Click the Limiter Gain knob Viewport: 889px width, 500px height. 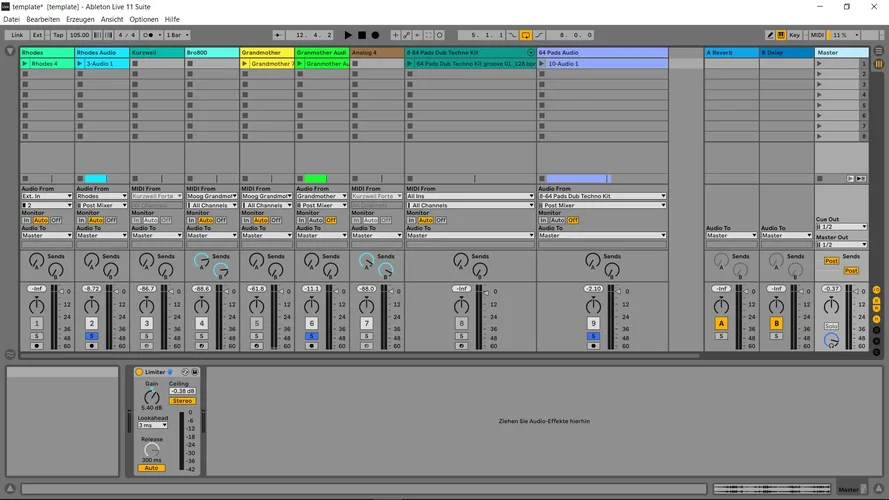click(152, 396)
